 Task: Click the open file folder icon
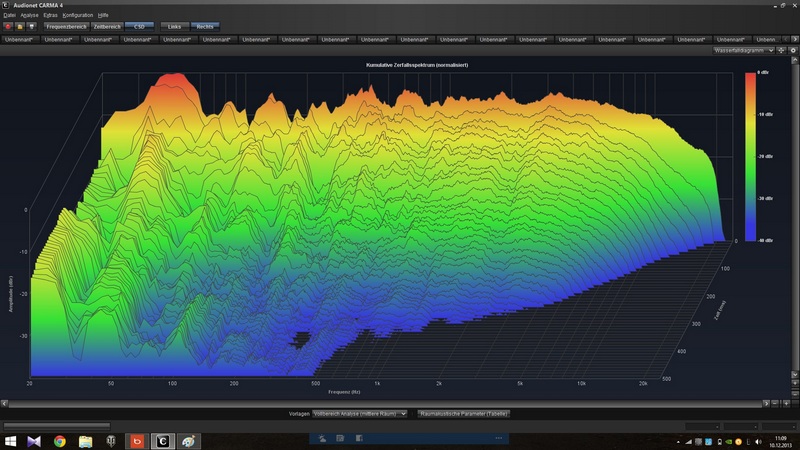20,26
